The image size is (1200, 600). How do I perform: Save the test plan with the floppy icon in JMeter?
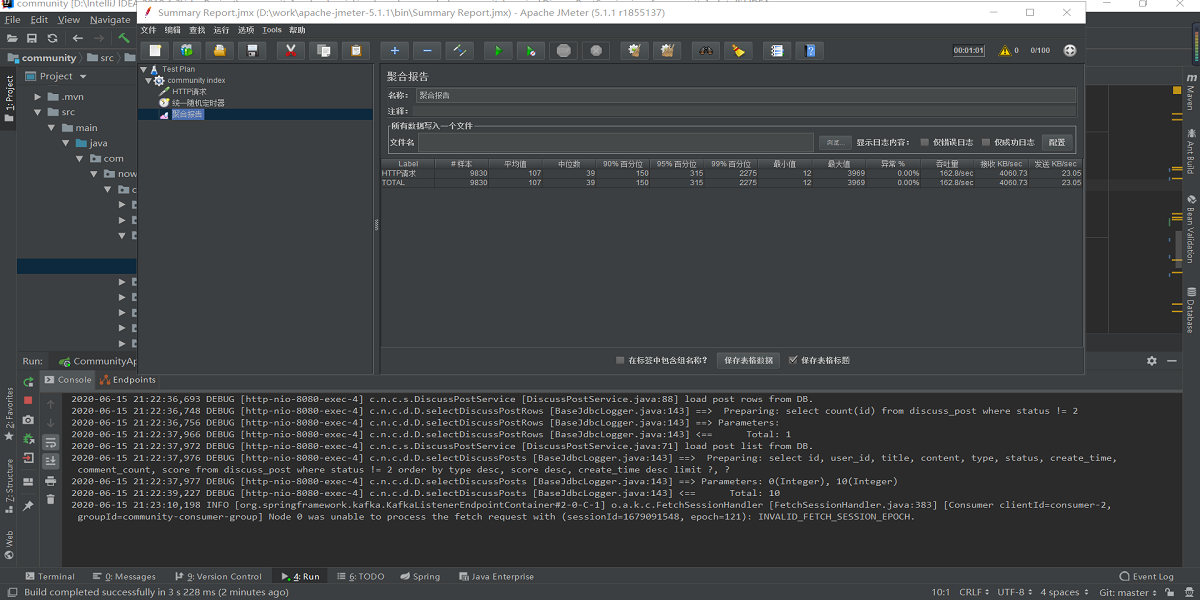(x=252, y=50)
